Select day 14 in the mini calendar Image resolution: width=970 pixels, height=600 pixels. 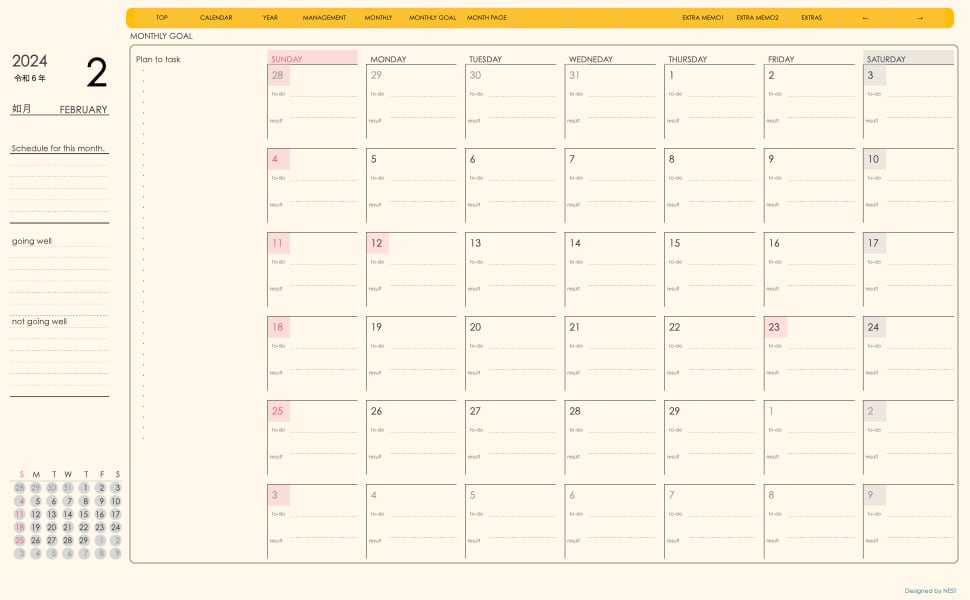coord(68,514)
